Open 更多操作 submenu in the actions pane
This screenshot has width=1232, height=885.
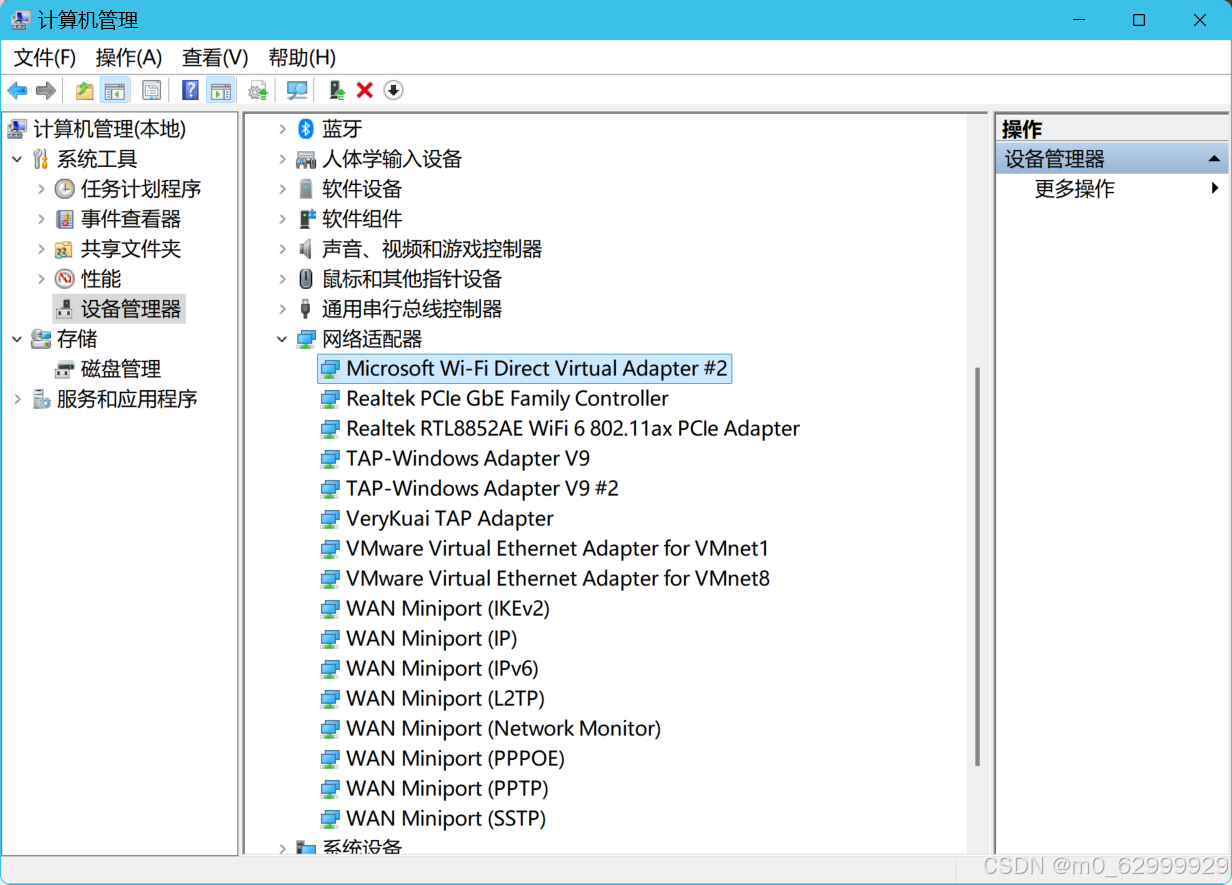[x=1113, y=189]
